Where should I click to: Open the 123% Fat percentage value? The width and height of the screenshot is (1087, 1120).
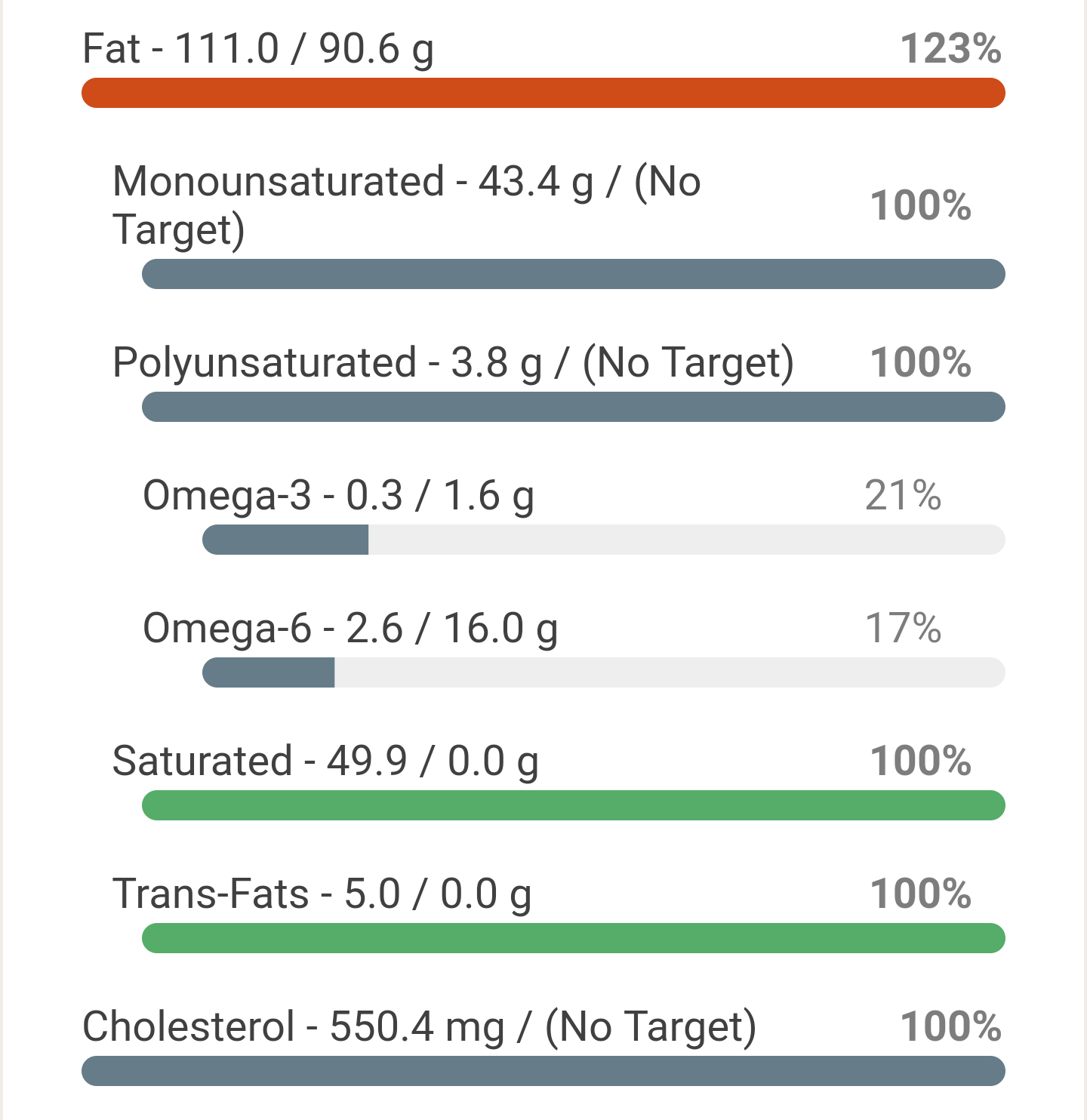[951, 49]
